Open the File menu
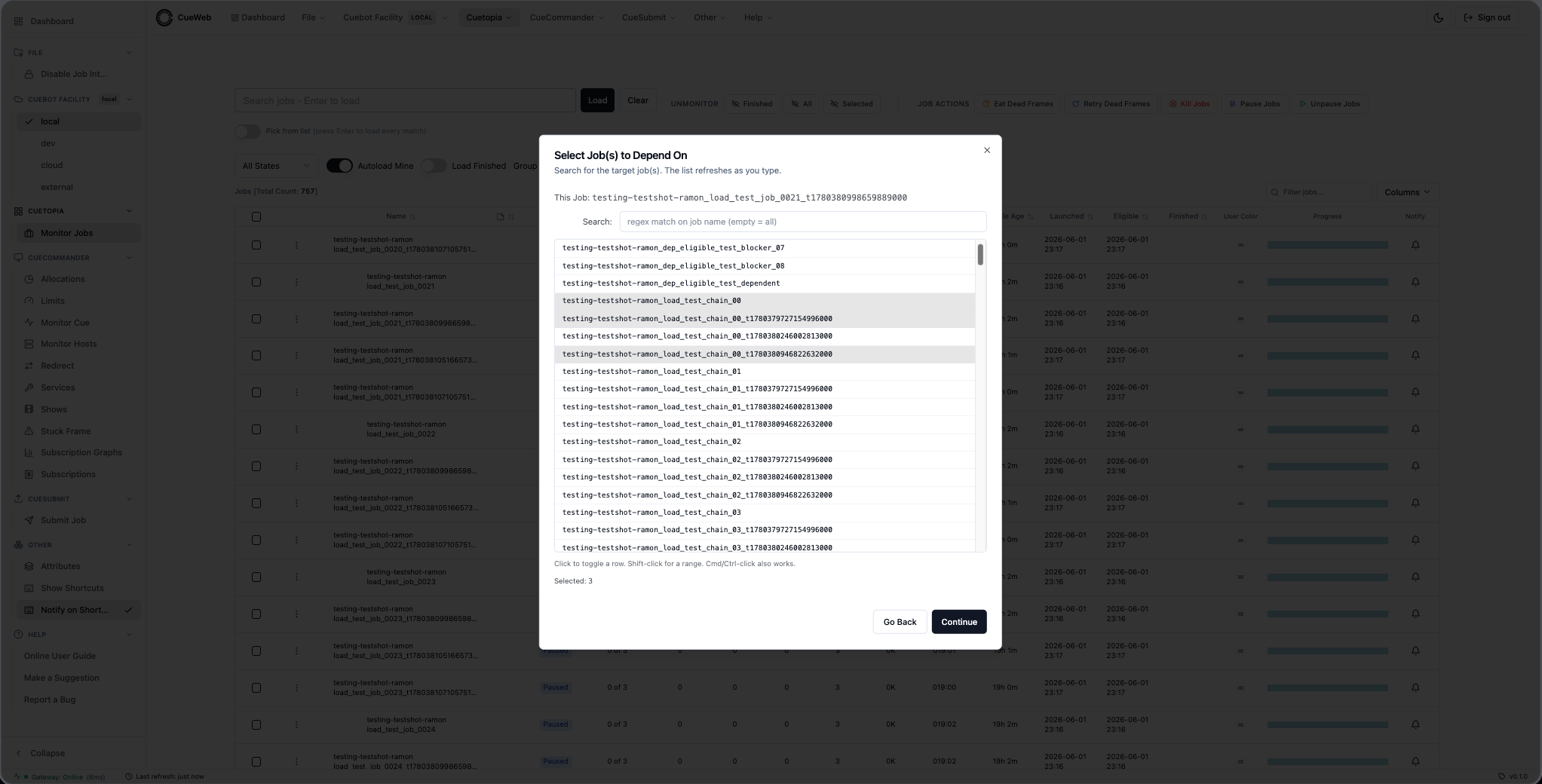 tap(314, 17)
